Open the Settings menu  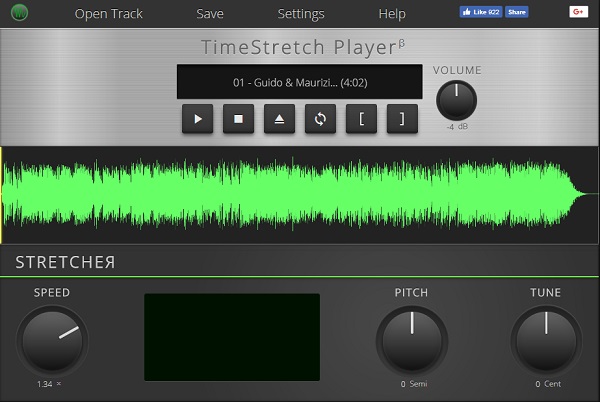click(301, 14)
